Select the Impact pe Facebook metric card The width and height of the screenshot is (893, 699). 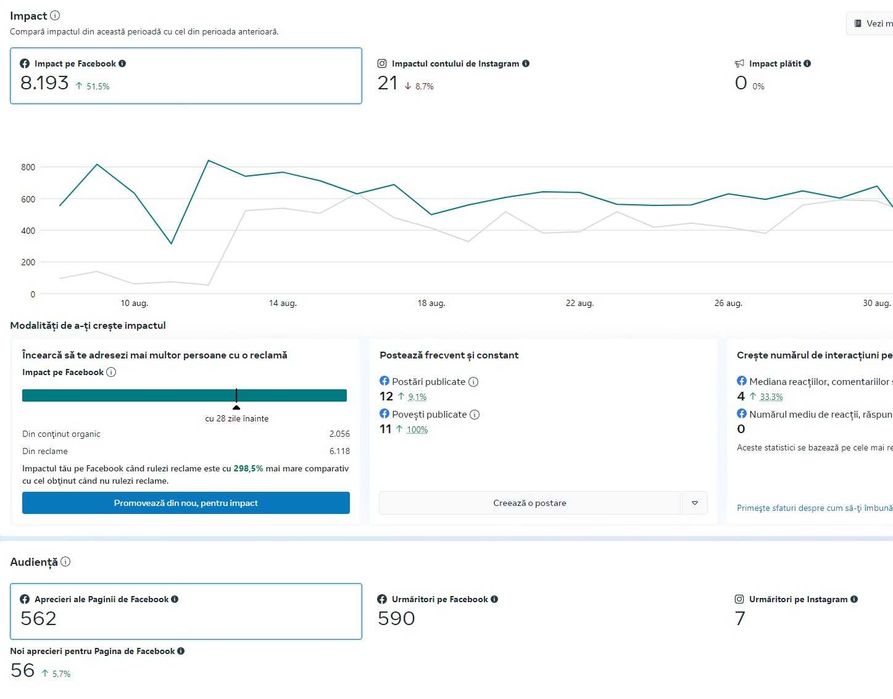(x=186, y=76)
